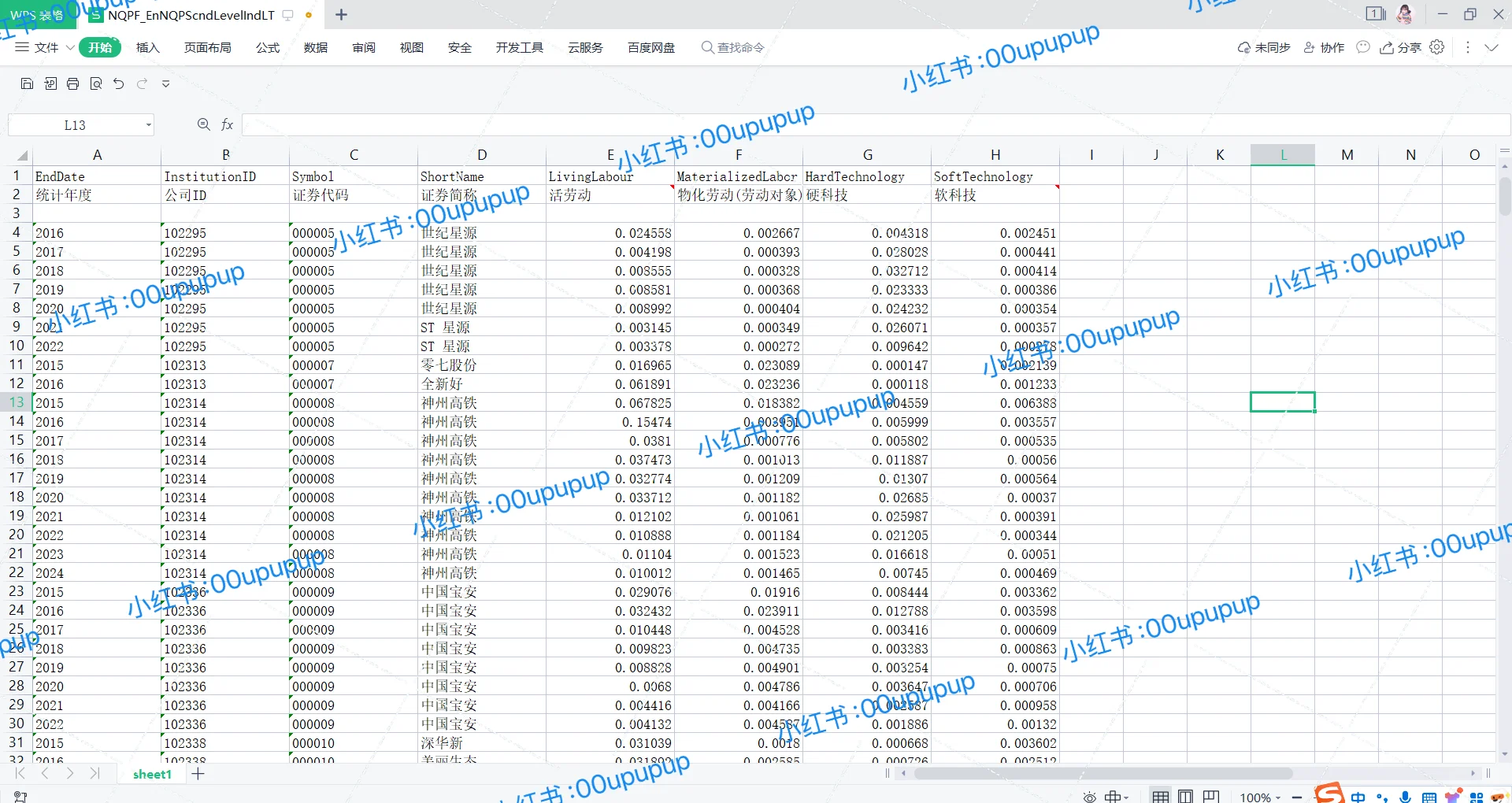Screen dimensions: 1512x803
Task: Click the 分享 share button
Action: pos(1400,47)
